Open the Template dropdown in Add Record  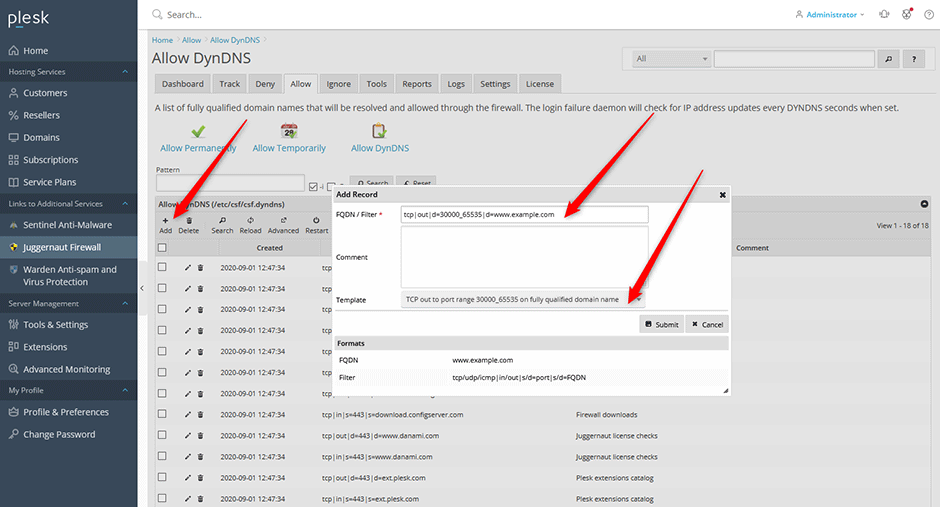click(523, 299)
